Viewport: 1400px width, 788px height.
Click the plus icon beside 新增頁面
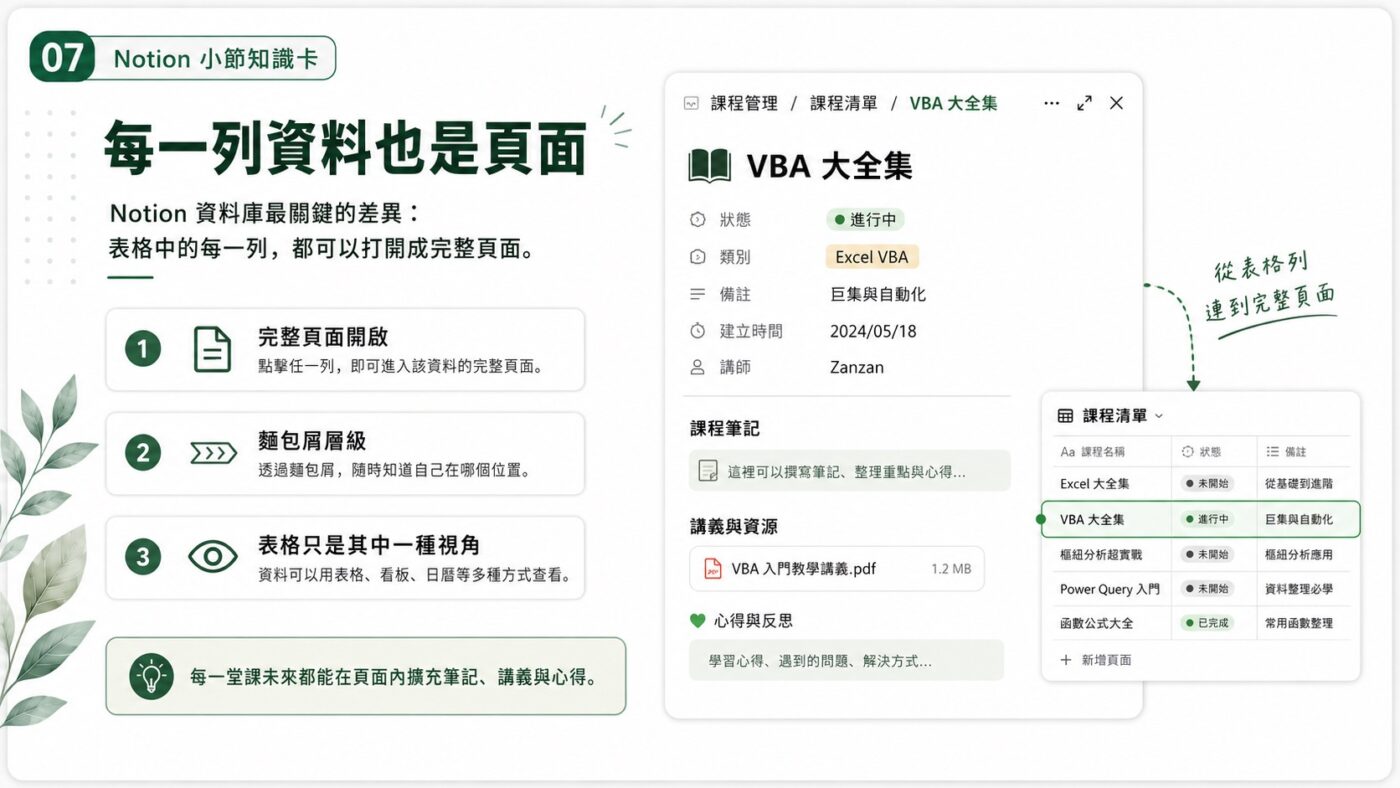1066,660
